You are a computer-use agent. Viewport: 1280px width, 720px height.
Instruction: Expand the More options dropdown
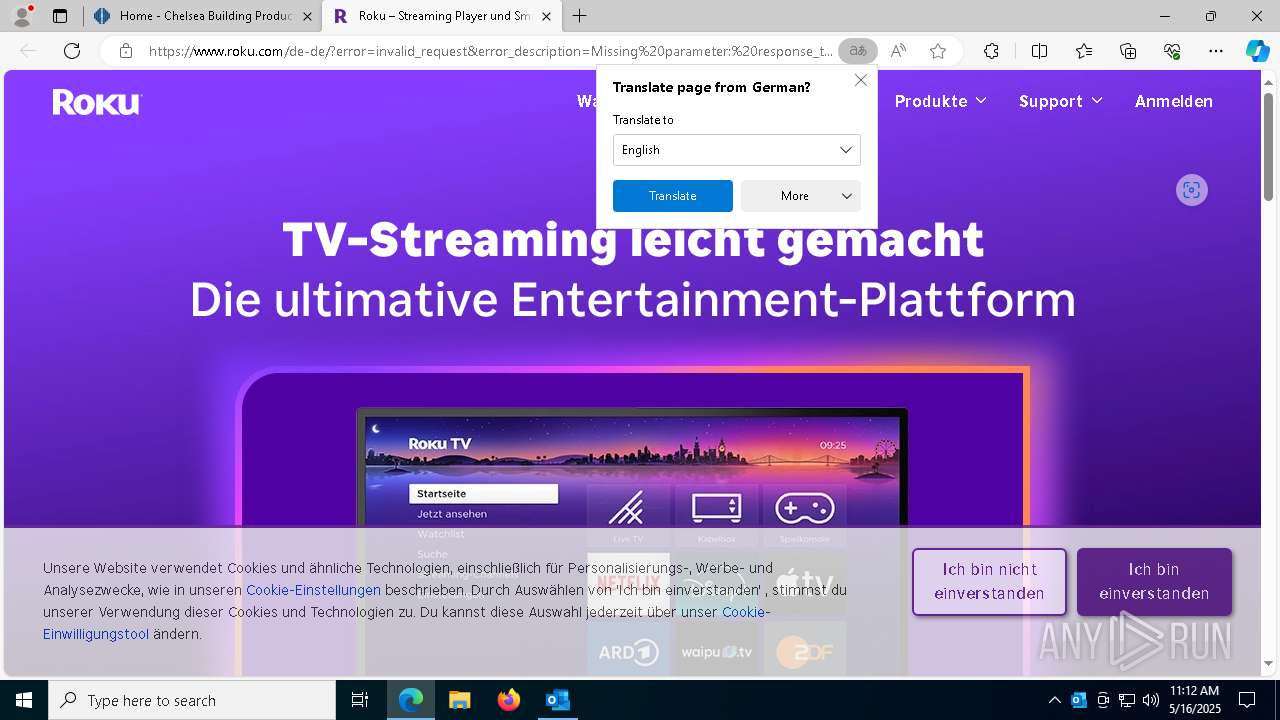(x=801, y=196)
